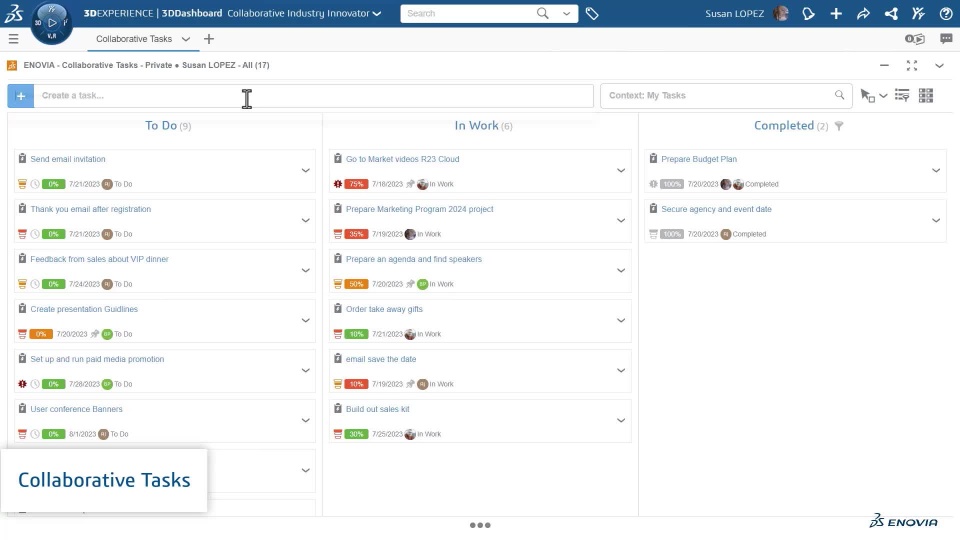960x540 pixels.
Task: Click assignee avatar on Secure agency task
Action: [726, 234]
